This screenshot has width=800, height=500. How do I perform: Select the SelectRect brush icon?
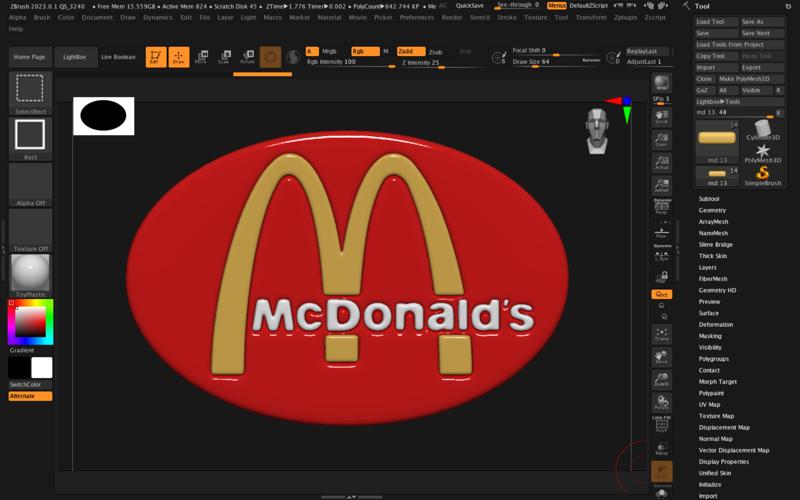30,93
